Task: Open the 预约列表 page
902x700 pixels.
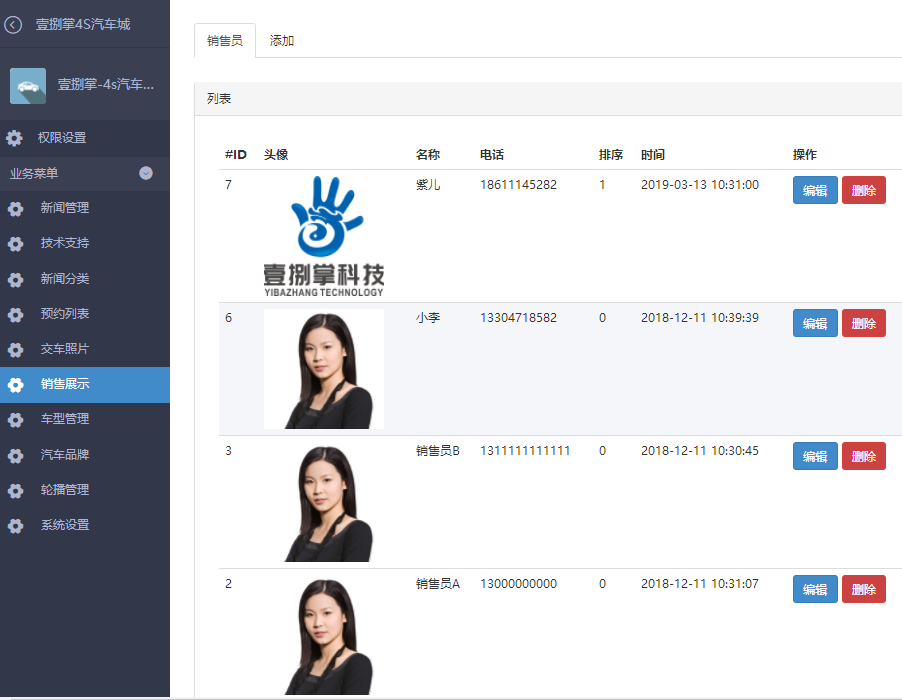Action: (x=85, y=314)
